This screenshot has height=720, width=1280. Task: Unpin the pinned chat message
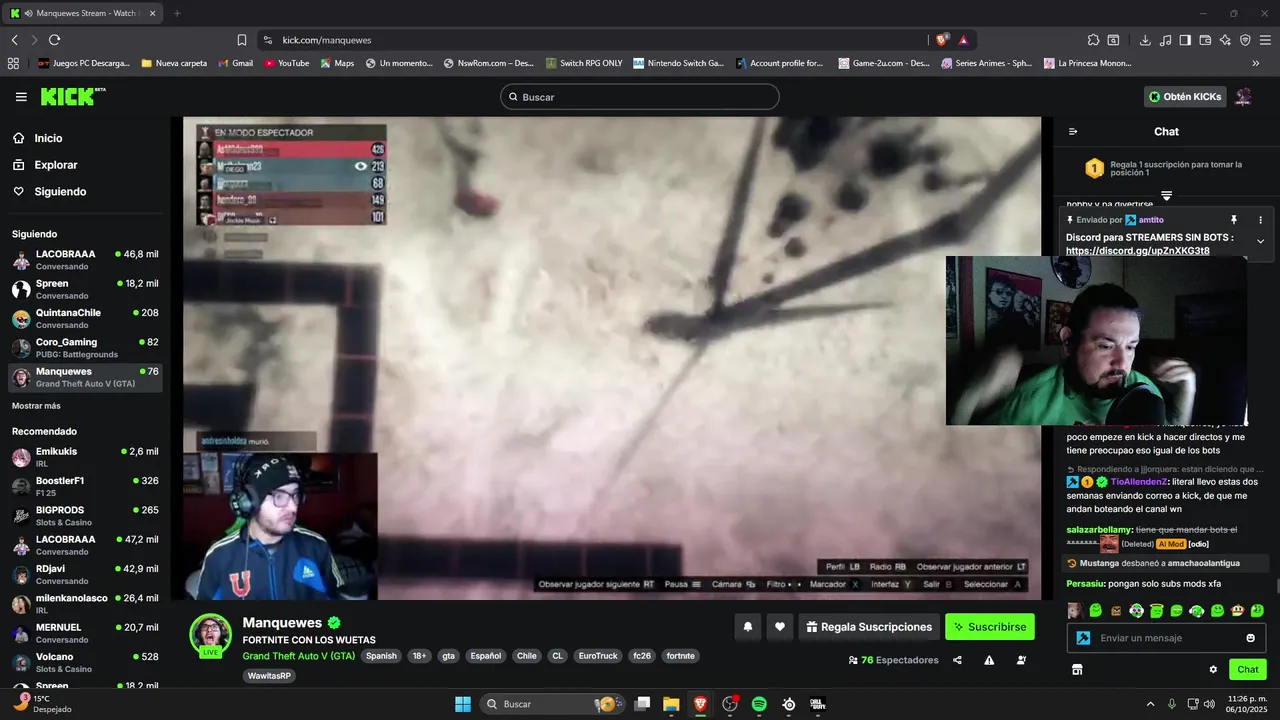pos(1234,220)
